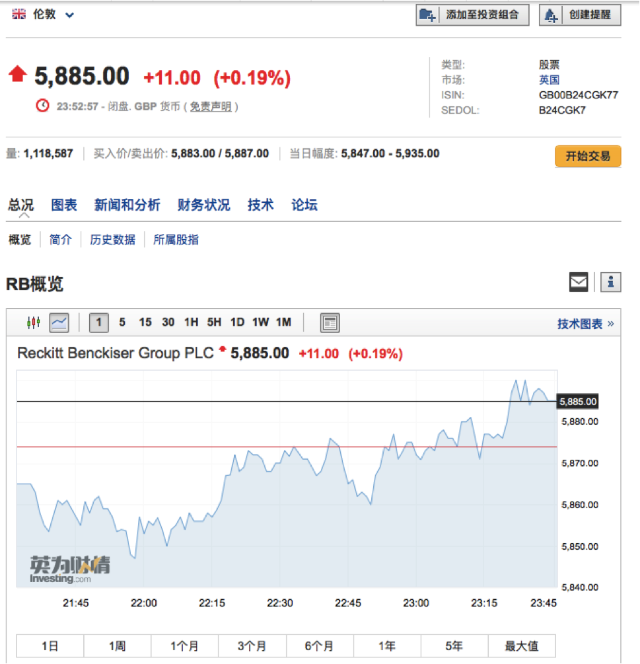Click the UK flag icon beside 伦敦
The image size is (640, 664).
[18, 14]
